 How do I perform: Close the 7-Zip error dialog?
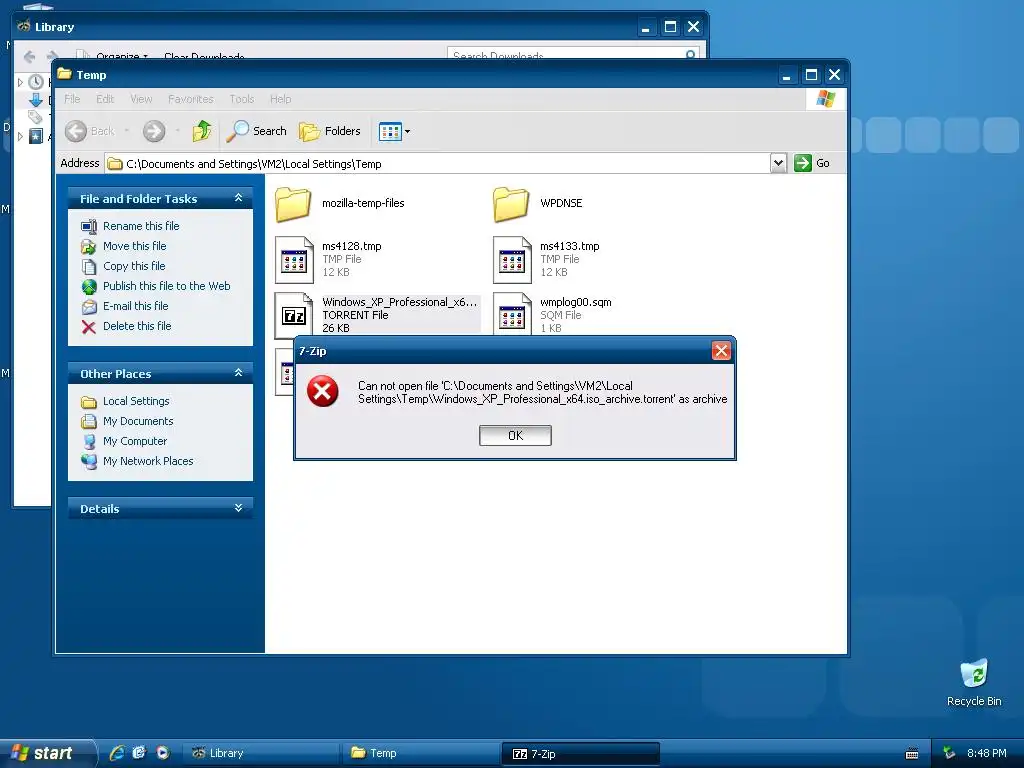click(x=721, y=351)
